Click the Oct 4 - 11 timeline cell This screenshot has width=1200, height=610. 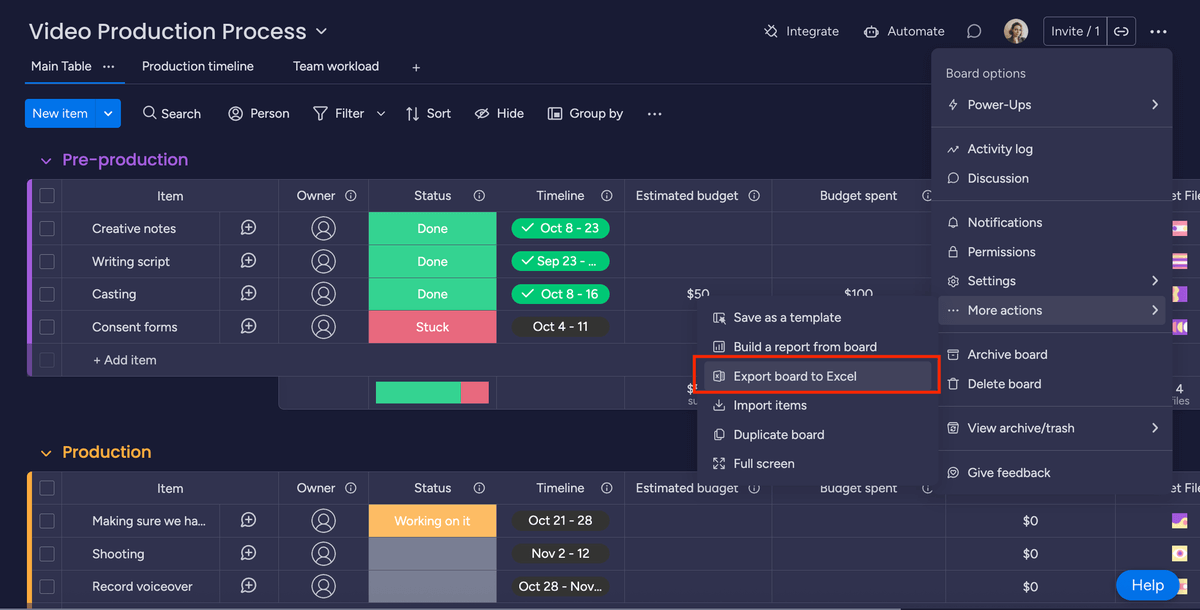click(x=559, y=326)
